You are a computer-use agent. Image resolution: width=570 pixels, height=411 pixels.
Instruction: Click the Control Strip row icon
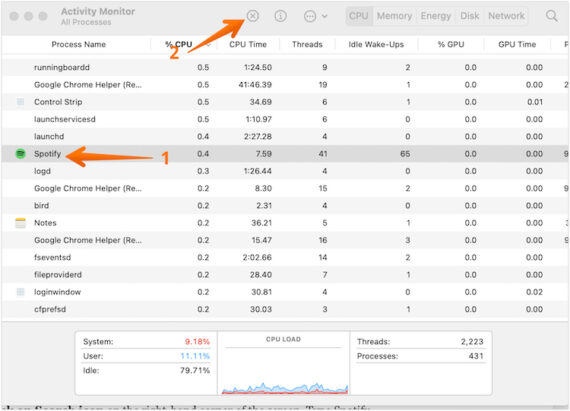tap(20, 102)
